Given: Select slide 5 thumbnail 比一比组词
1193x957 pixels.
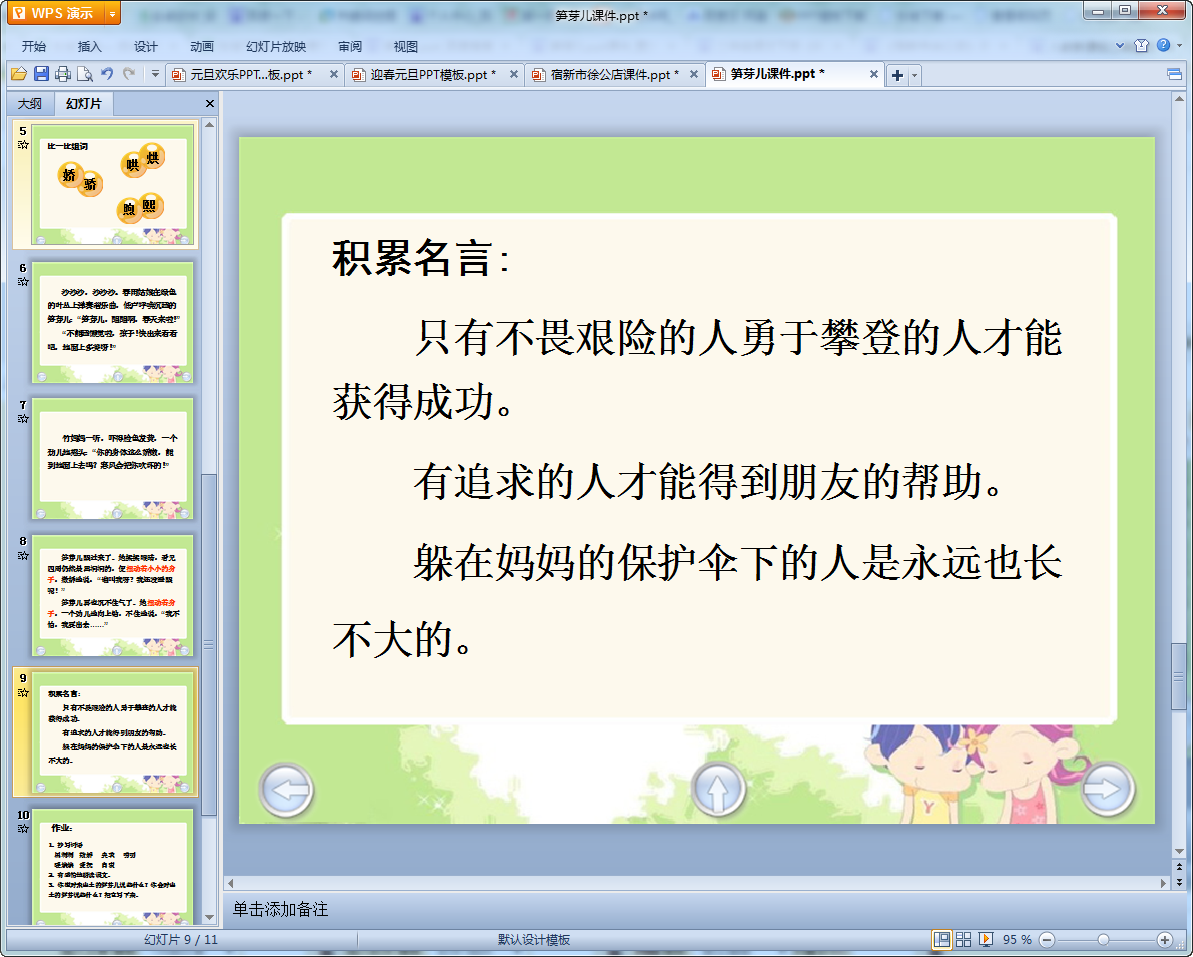Looking at the screenshot, I should (x=113, y=184).
